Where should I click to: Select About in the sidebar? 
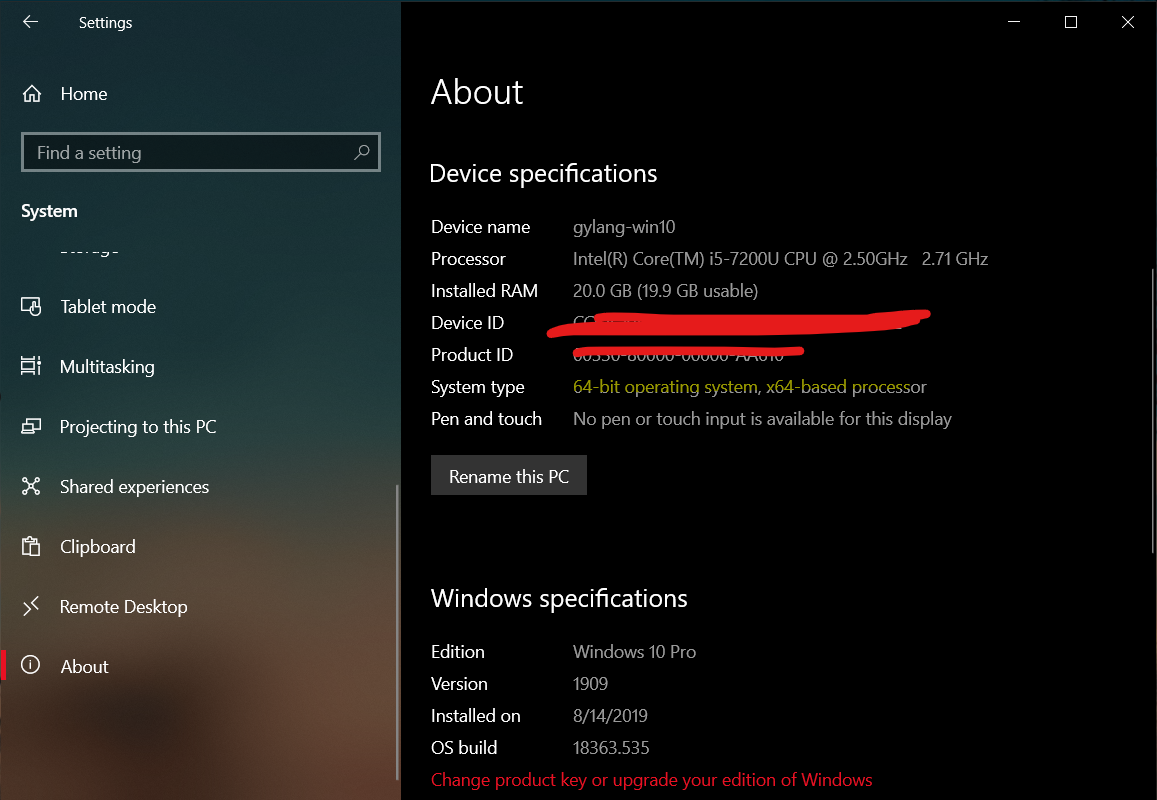click(201, 666)
